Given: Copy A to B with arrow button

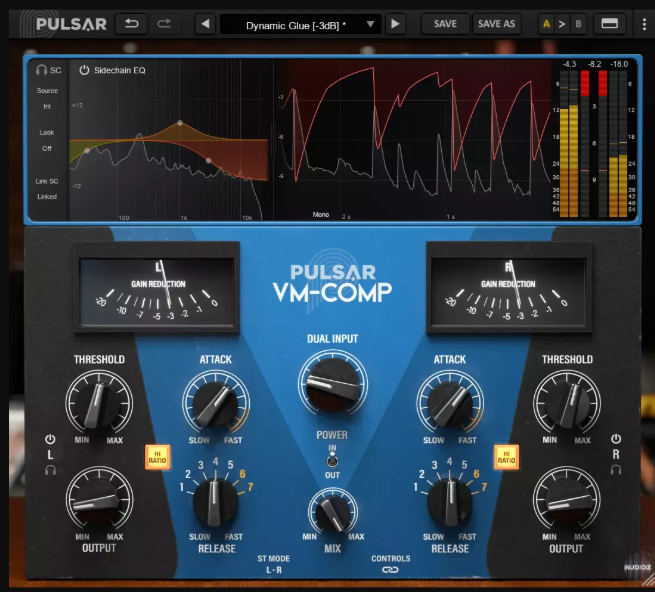Looking at the screenshot, I should click(x=562, y=24).
